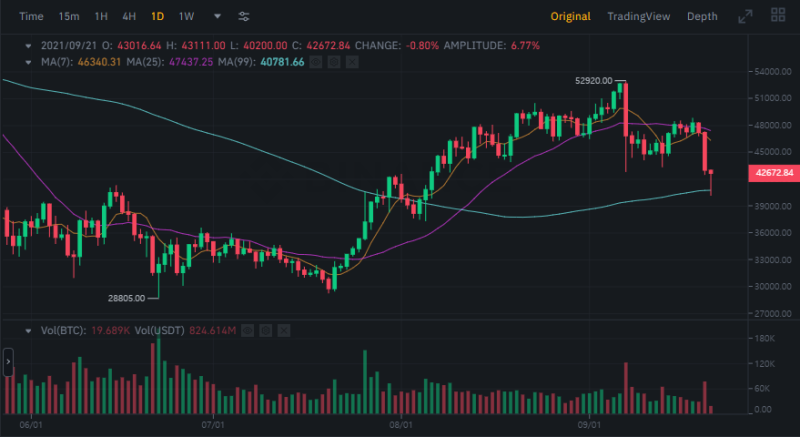Collapse the MA indicator legend row
This screenshot has height=437, width=800.
[29, 62]
